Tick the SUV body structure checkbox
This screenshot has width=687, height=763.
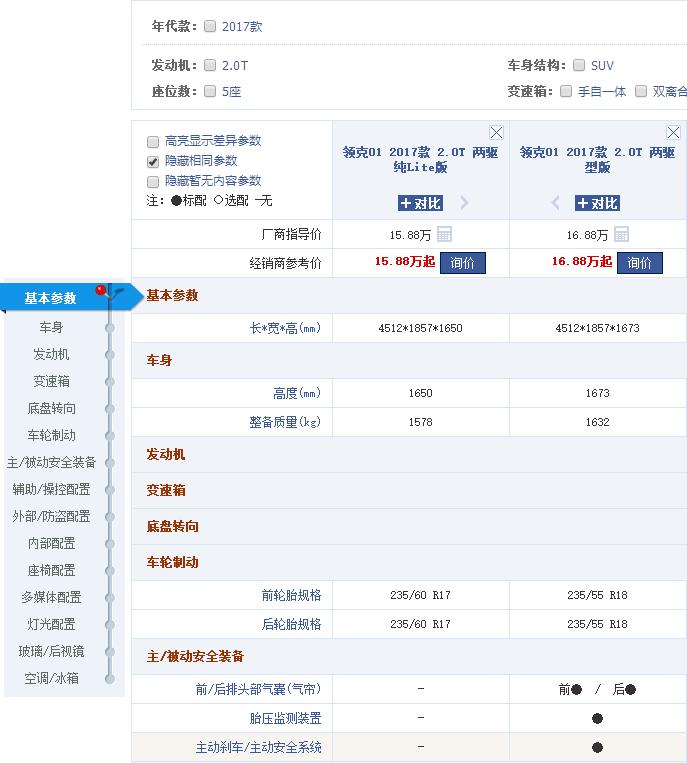coord(579,65)
